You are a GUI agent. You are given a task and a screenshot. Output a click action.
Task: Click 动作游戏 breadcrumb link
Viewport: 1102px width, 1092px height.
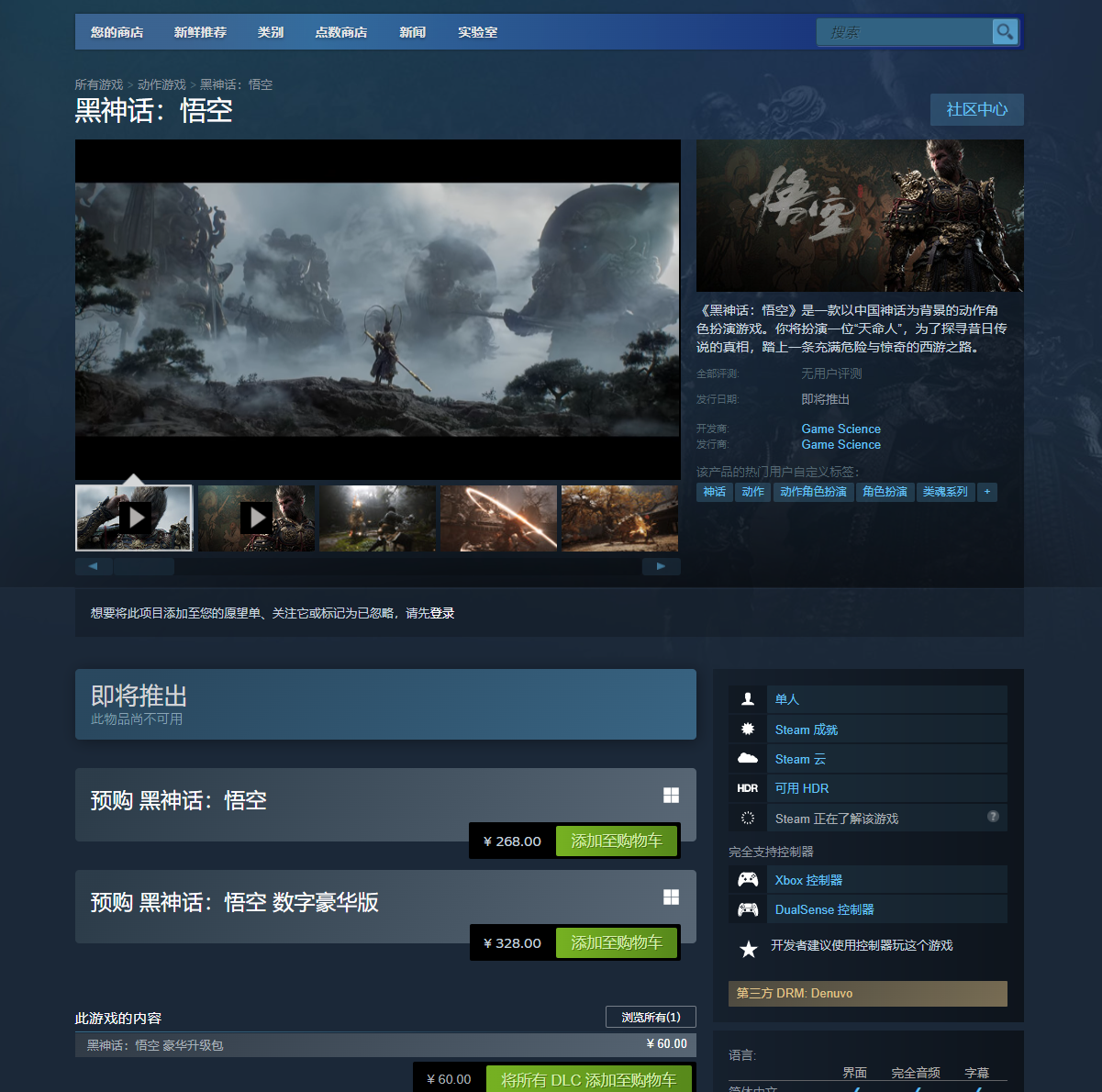point(161,84)
